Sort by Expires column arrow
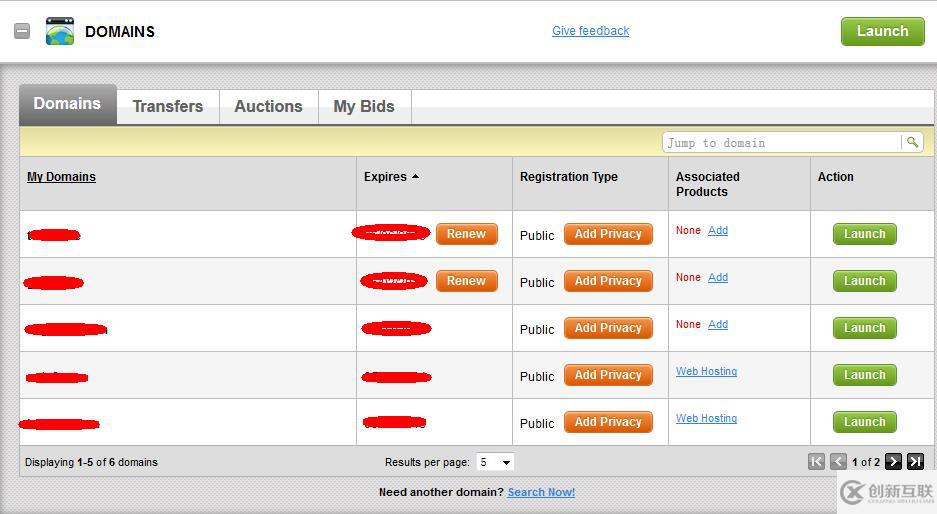Viewport: 937px width, 514px height. 415,177
